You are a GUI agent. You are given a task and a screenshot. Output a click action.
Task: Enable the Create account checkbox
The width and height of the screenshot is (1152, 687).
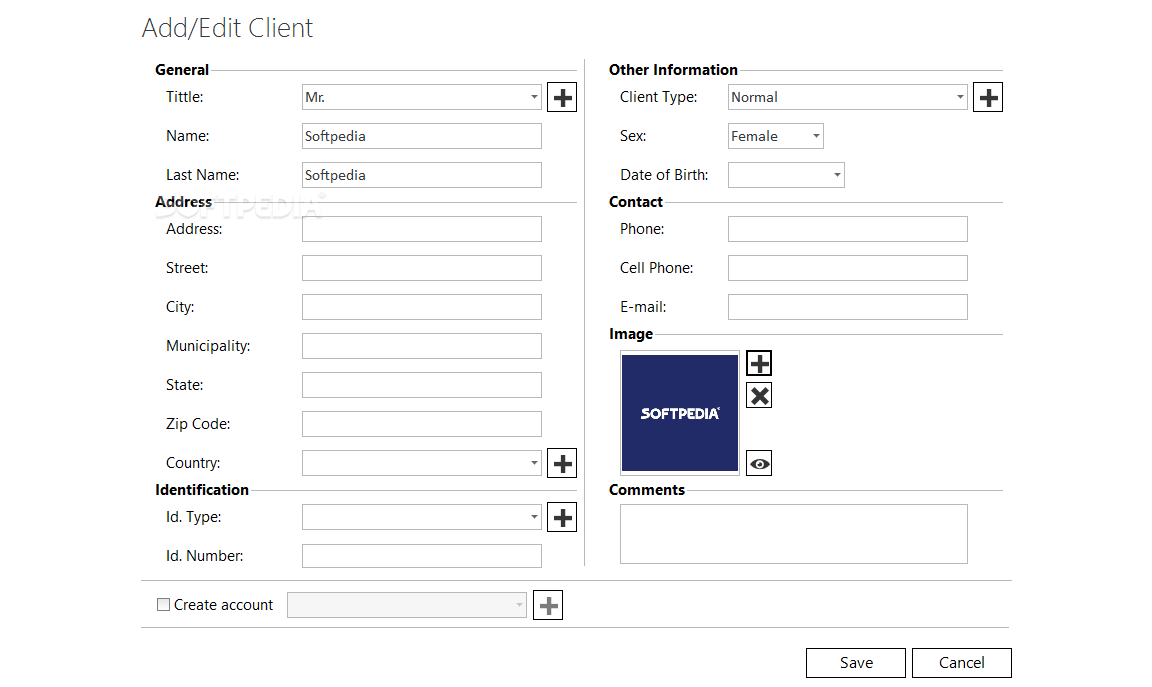click(163, 605)
